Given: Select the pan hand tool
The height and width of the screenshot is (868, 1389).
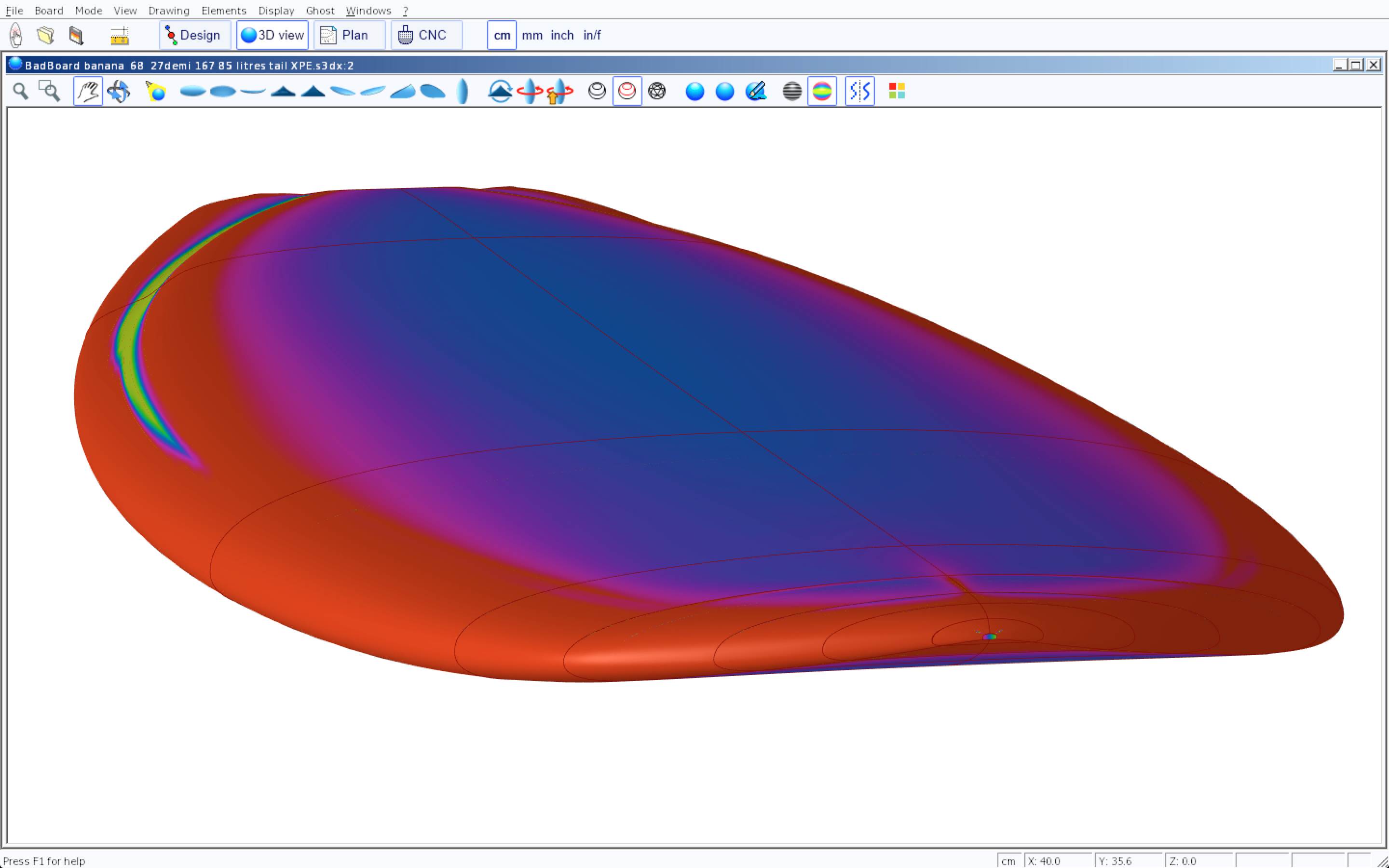Looking at the screenshot, I should [x=88, y=91].
